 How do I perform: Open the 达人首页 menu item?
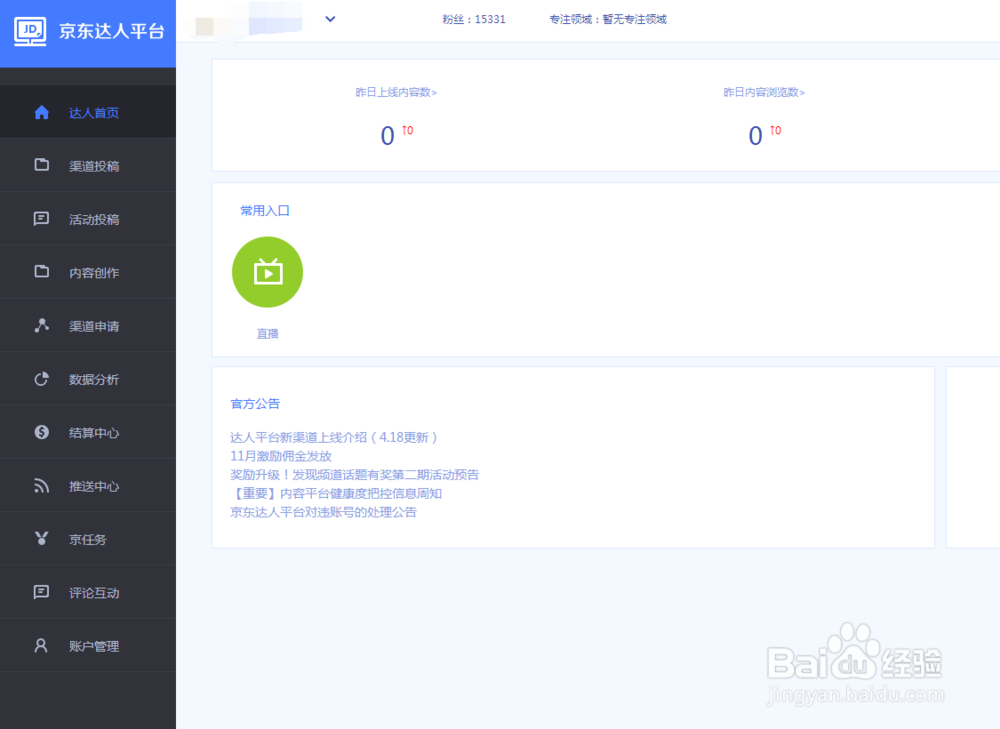(x=88, y=112)
